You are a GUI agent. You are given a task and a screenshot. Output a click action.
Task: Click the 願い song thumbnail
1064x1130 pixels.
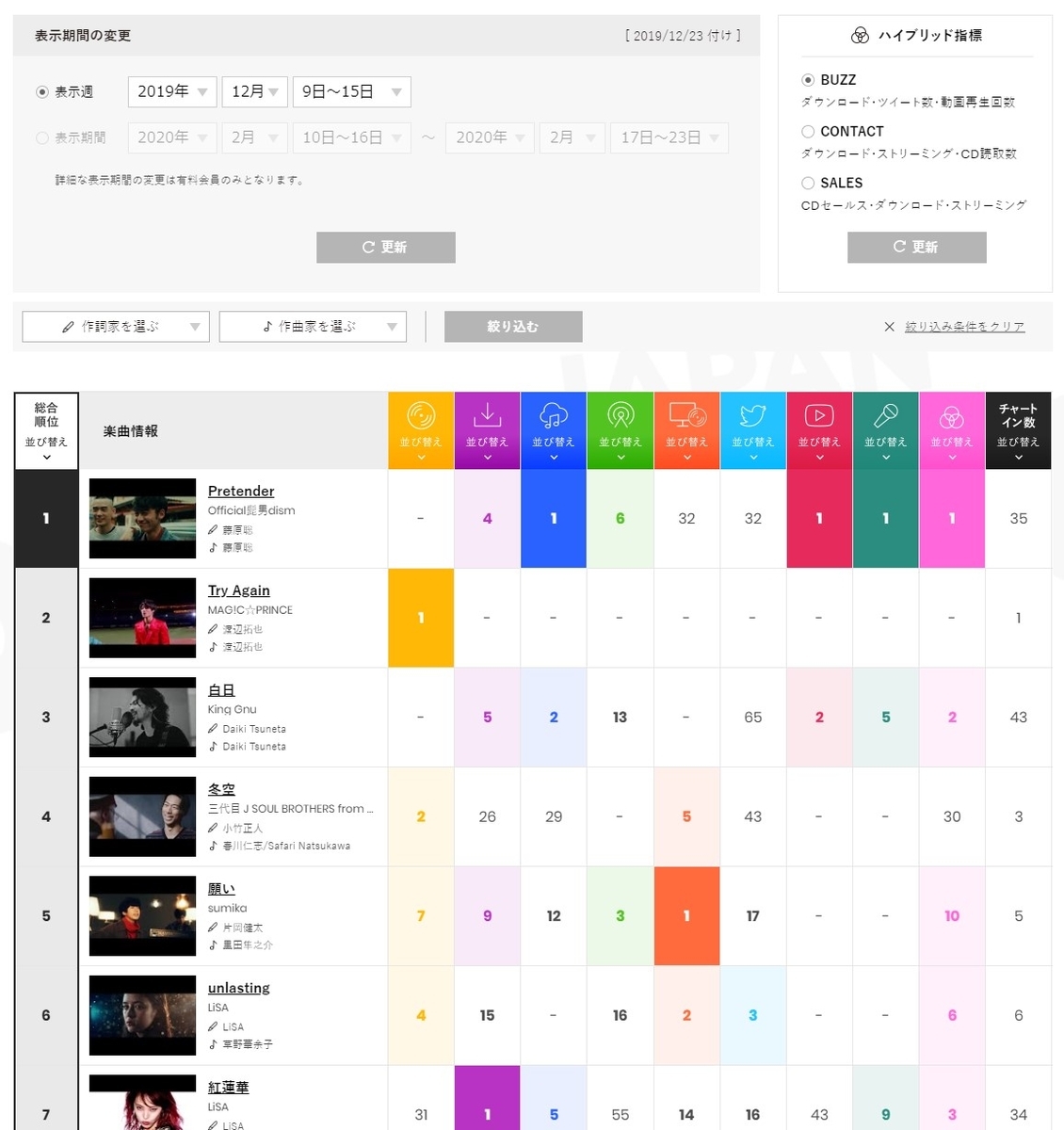[143, 916]
